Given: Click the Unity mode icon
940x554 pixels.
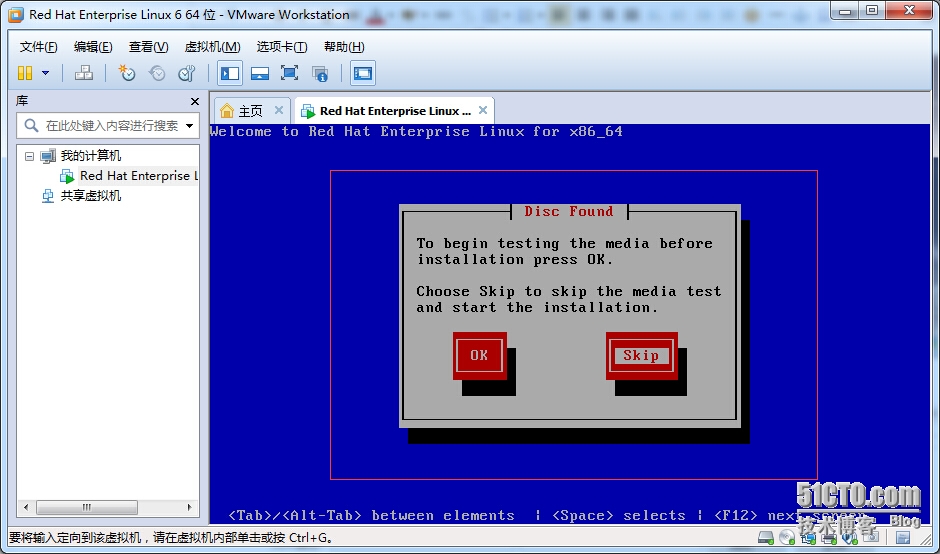Looking at the screenshot, I should [x=320, y=73].
